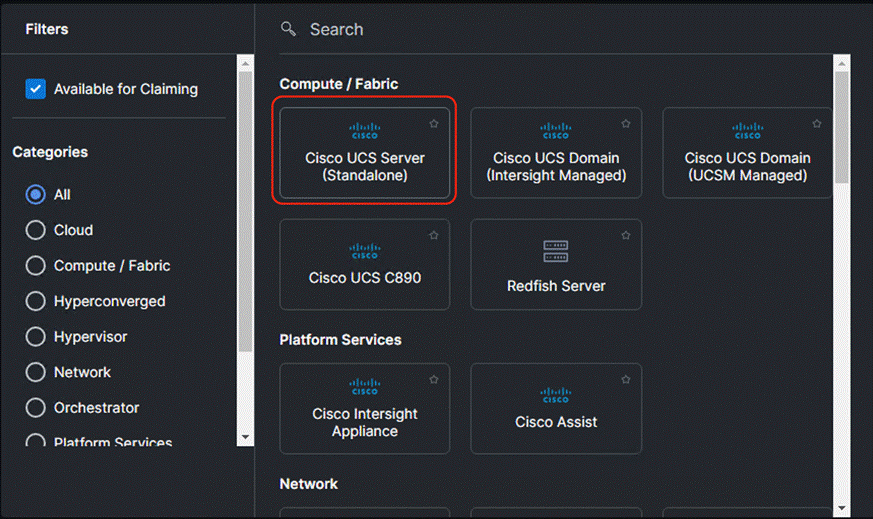Screen dimensions: 873x519
Task: Click the Filters heading
Action: 47,29
